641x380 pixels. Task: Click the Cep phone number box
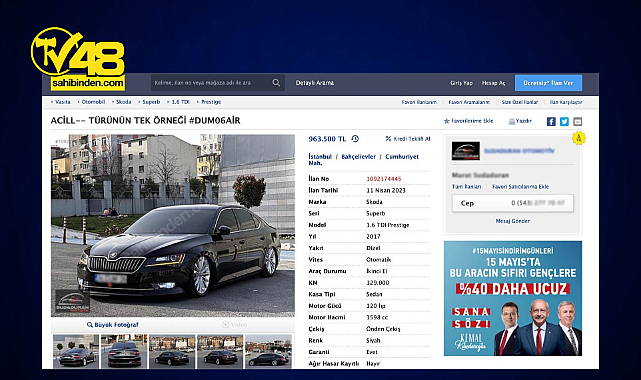513,203
